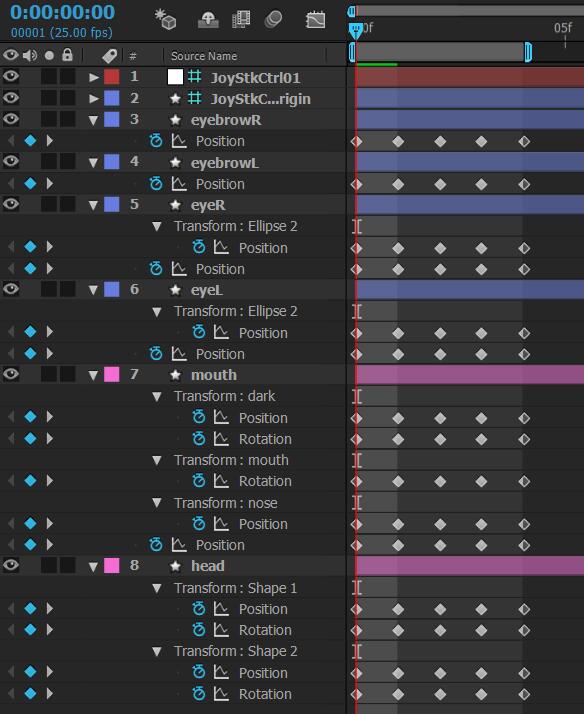The image size is (584, 714).
Task: Collapse the eyebrowR layer
Action: point(93,120)
